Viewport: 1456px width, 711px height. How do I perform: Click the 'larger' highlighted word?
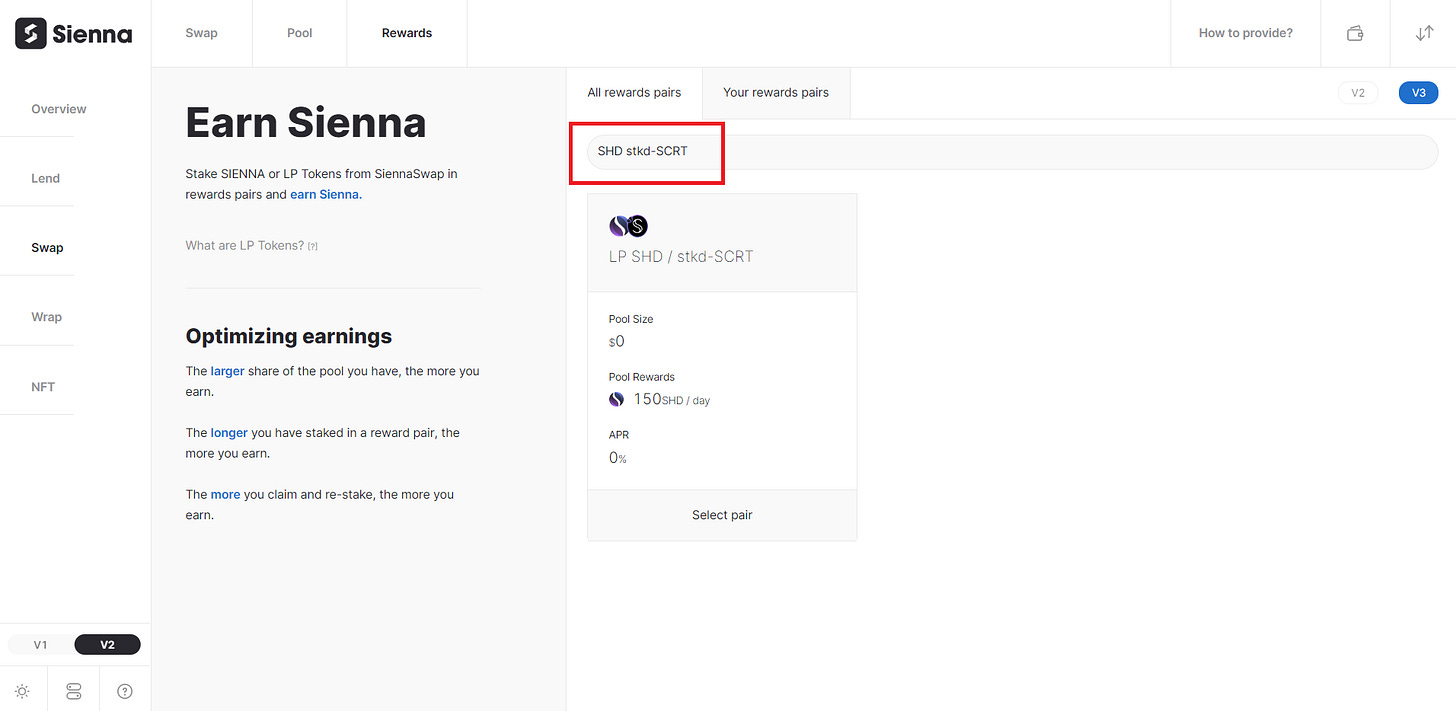tap(227, 371)
